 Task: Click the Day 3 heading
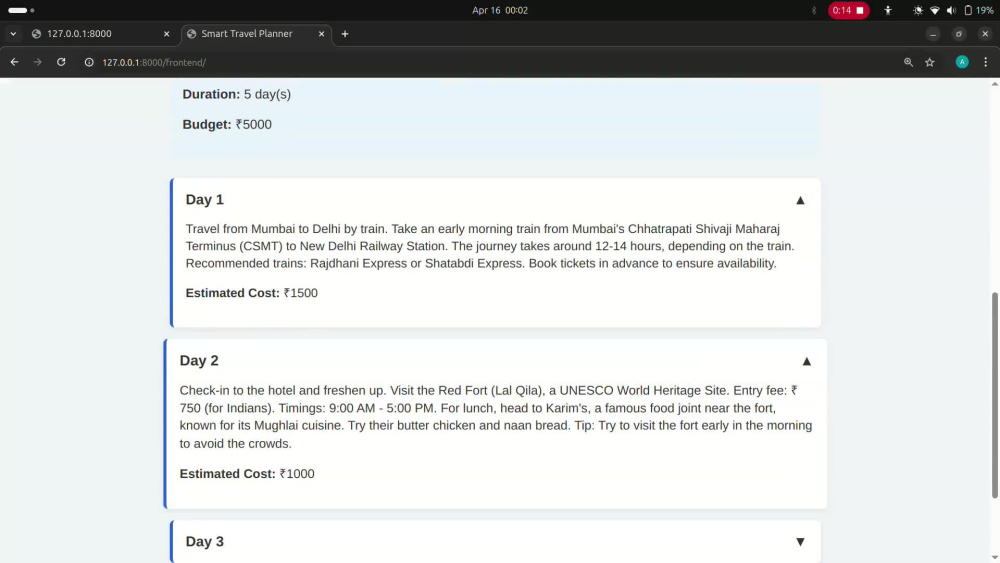click(205, 541)
